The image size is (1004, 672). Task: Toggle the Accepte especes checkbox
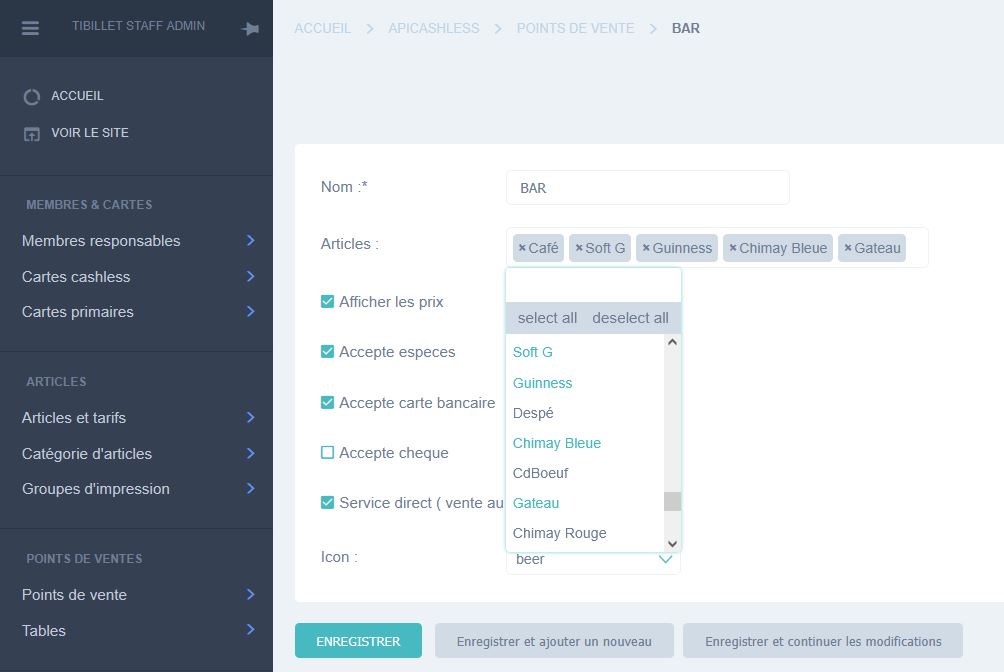coord(327,351)
